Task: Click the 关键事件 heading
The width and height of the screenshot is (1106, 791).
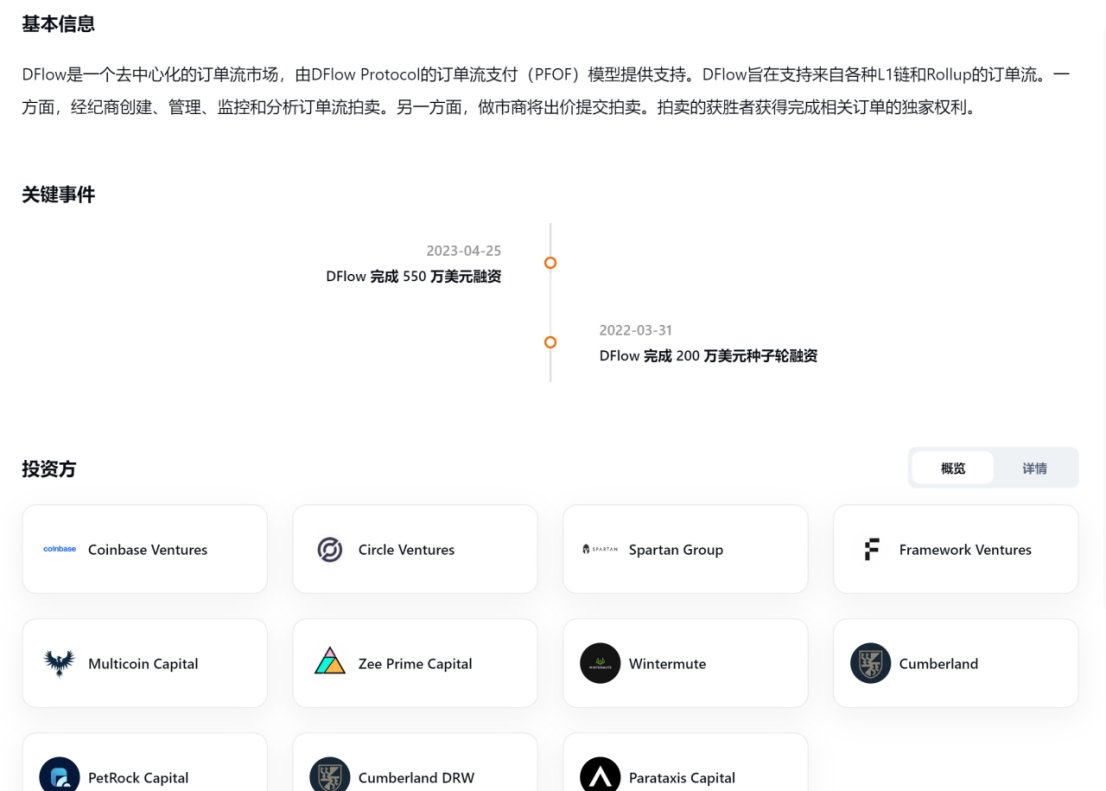Action: tap(58, 195)
